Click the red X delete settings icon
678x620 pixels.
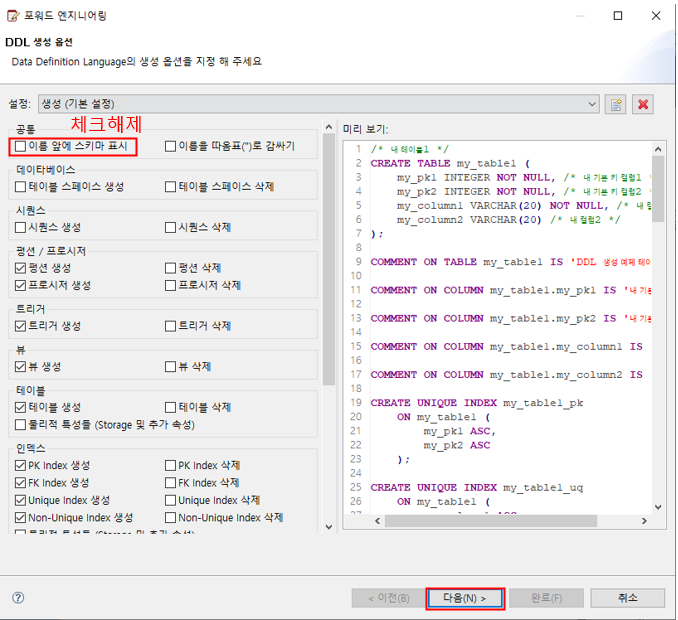[x=643, y=104]
